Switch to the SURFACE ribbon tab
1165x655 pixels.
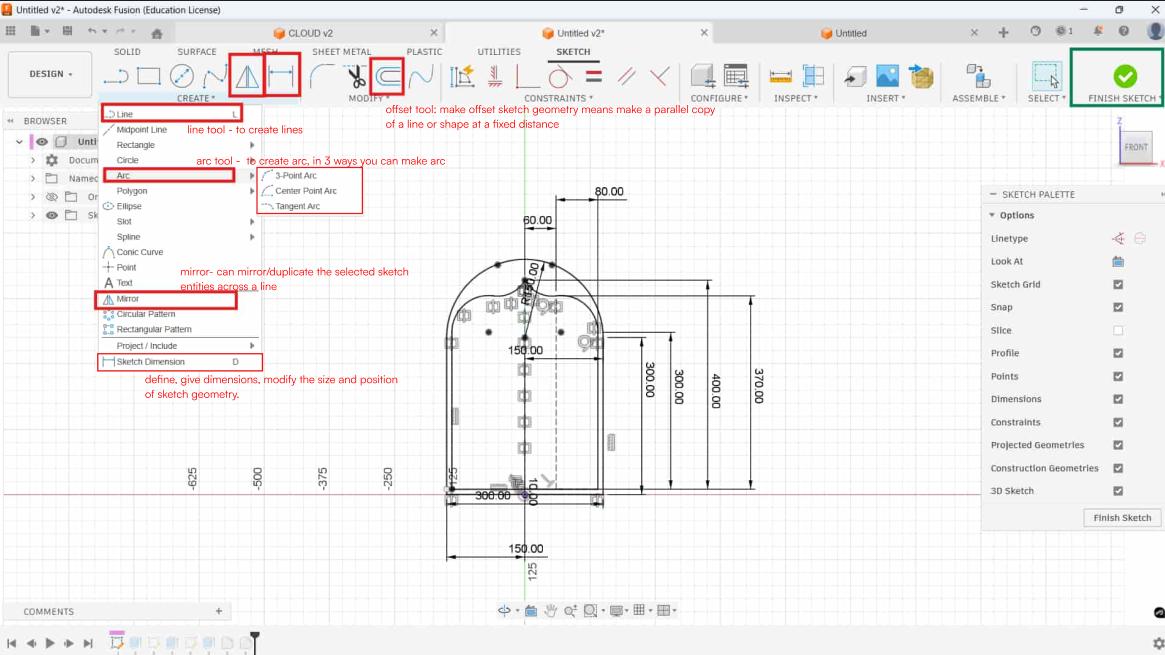coord(197,52)
